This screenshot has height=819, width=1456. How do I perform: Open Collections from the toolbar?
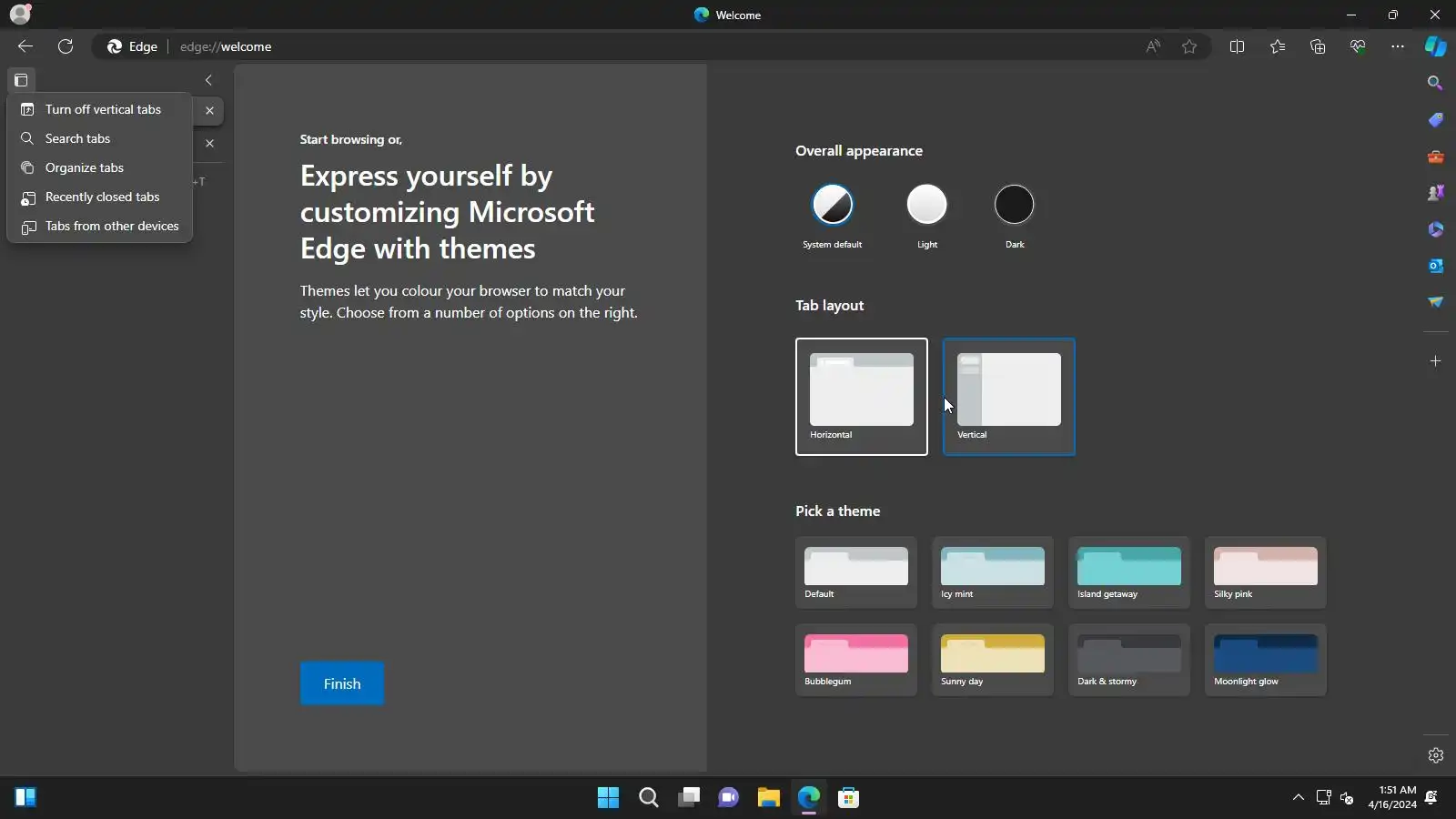(1318, 46)
